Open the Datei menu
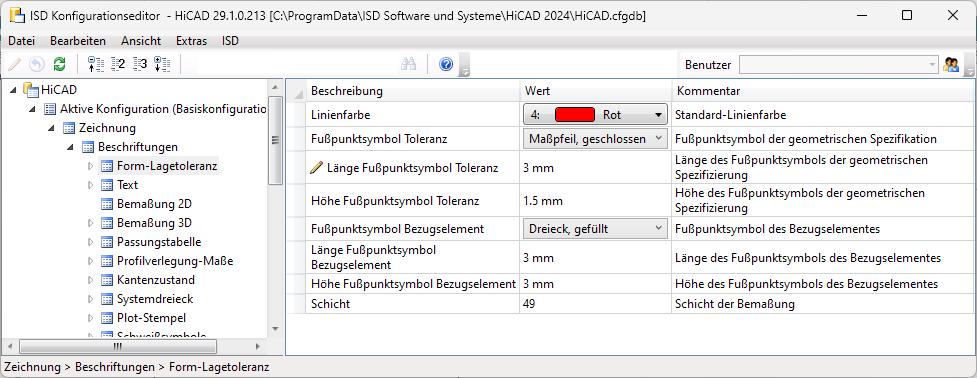The width and height of the screenshot is (977, 378). tap(21, 41)
